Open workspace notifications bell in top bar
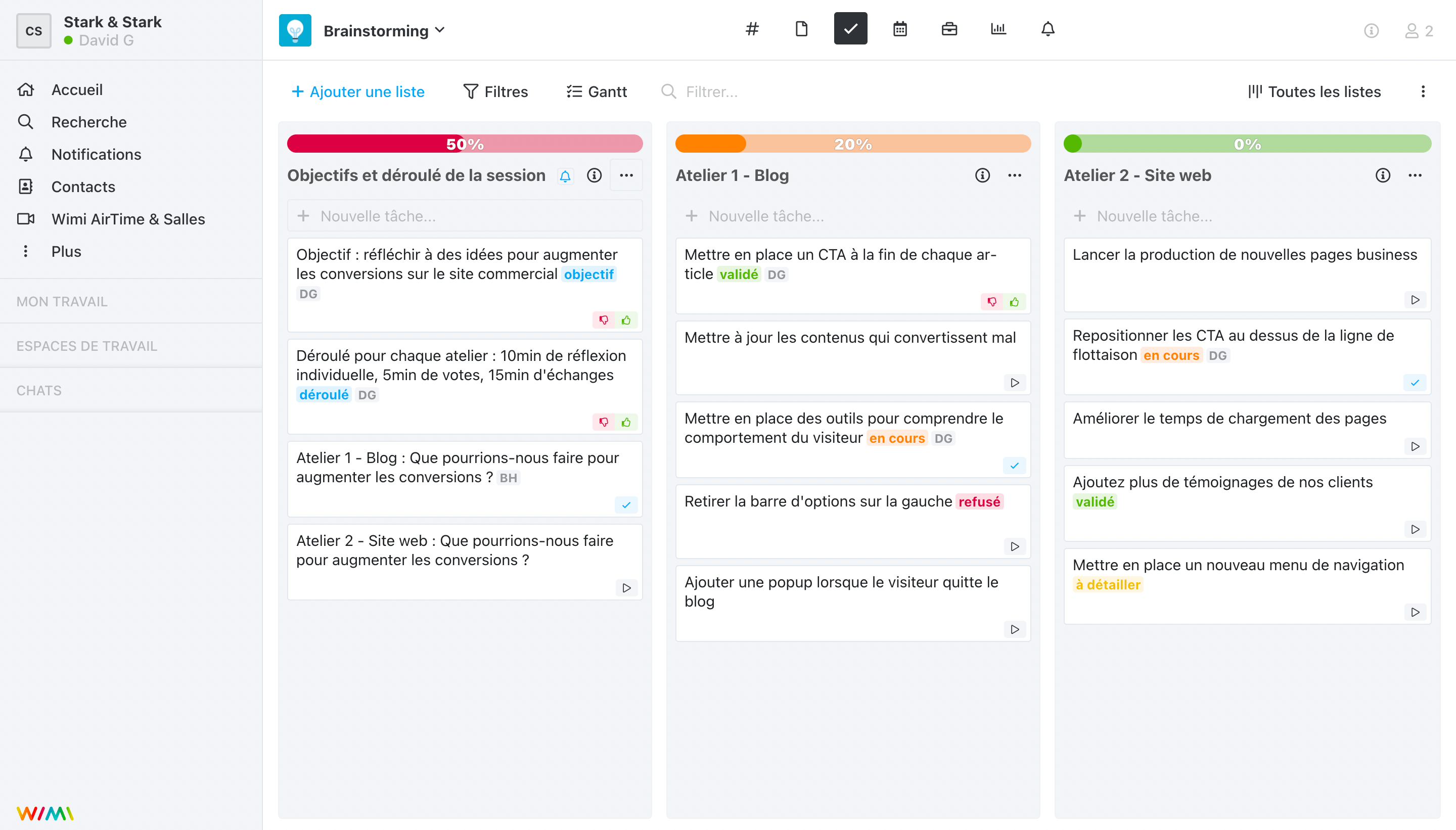The image size is (1456, 830). pyautogui.click(x=1048, y=28)
